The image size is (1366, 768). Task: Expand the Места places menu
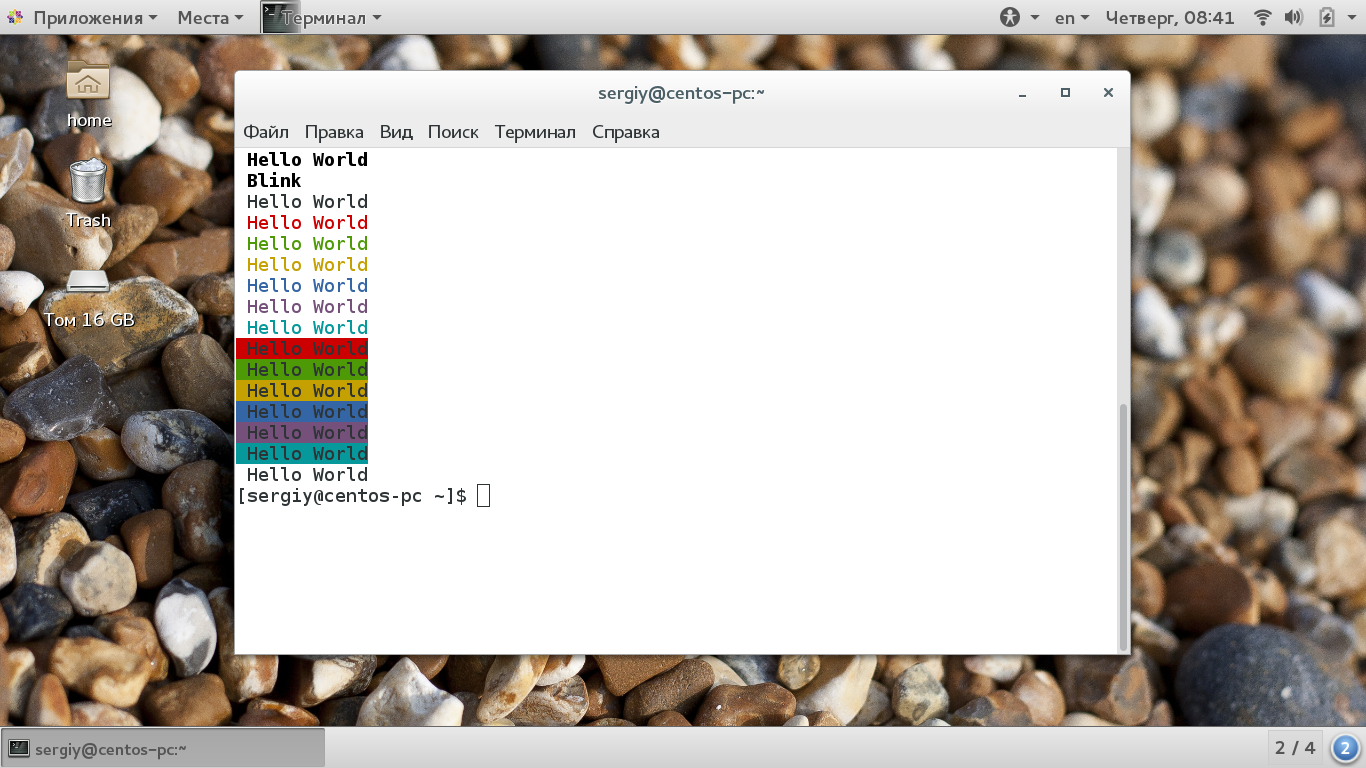[210, 17]
